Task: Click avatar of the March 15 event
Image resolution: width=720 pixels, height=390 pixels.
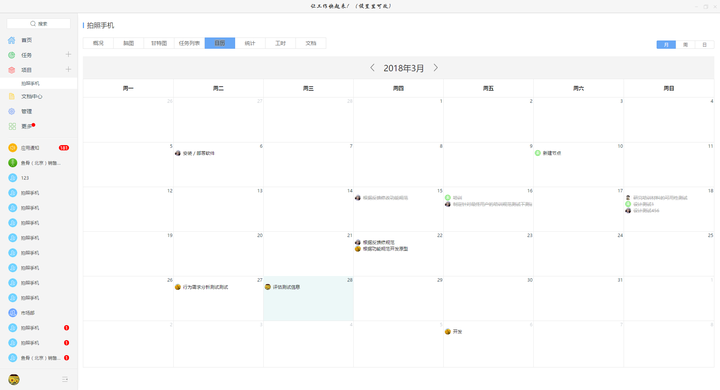Action: 358,198
